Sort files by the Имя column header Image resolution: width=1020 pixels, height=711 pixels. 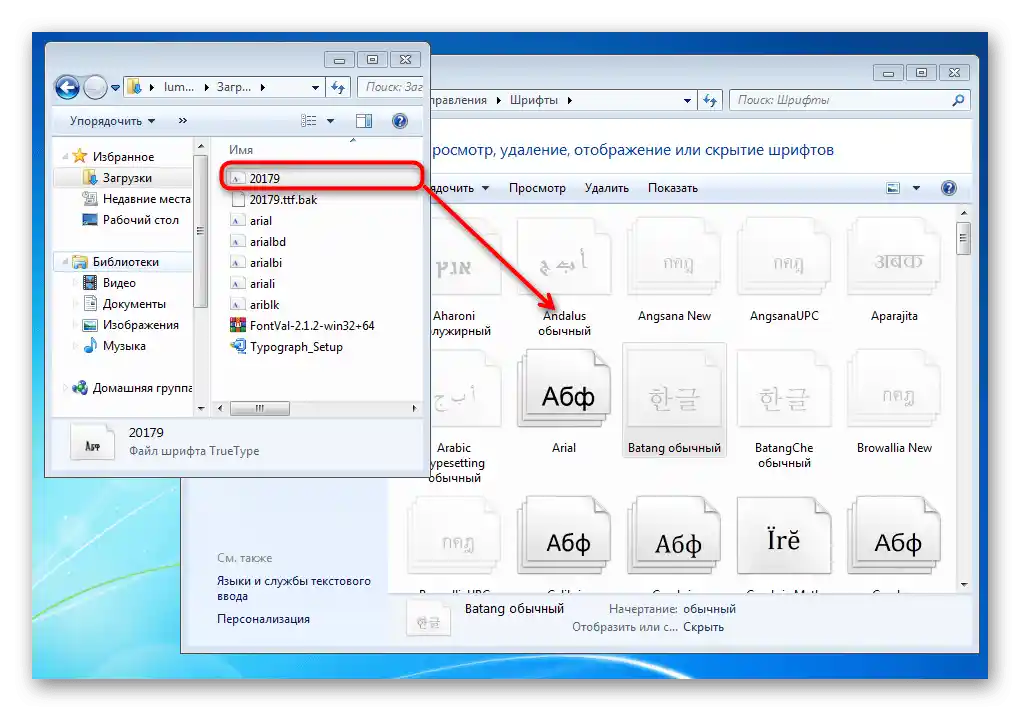click(x=241, y=150)
